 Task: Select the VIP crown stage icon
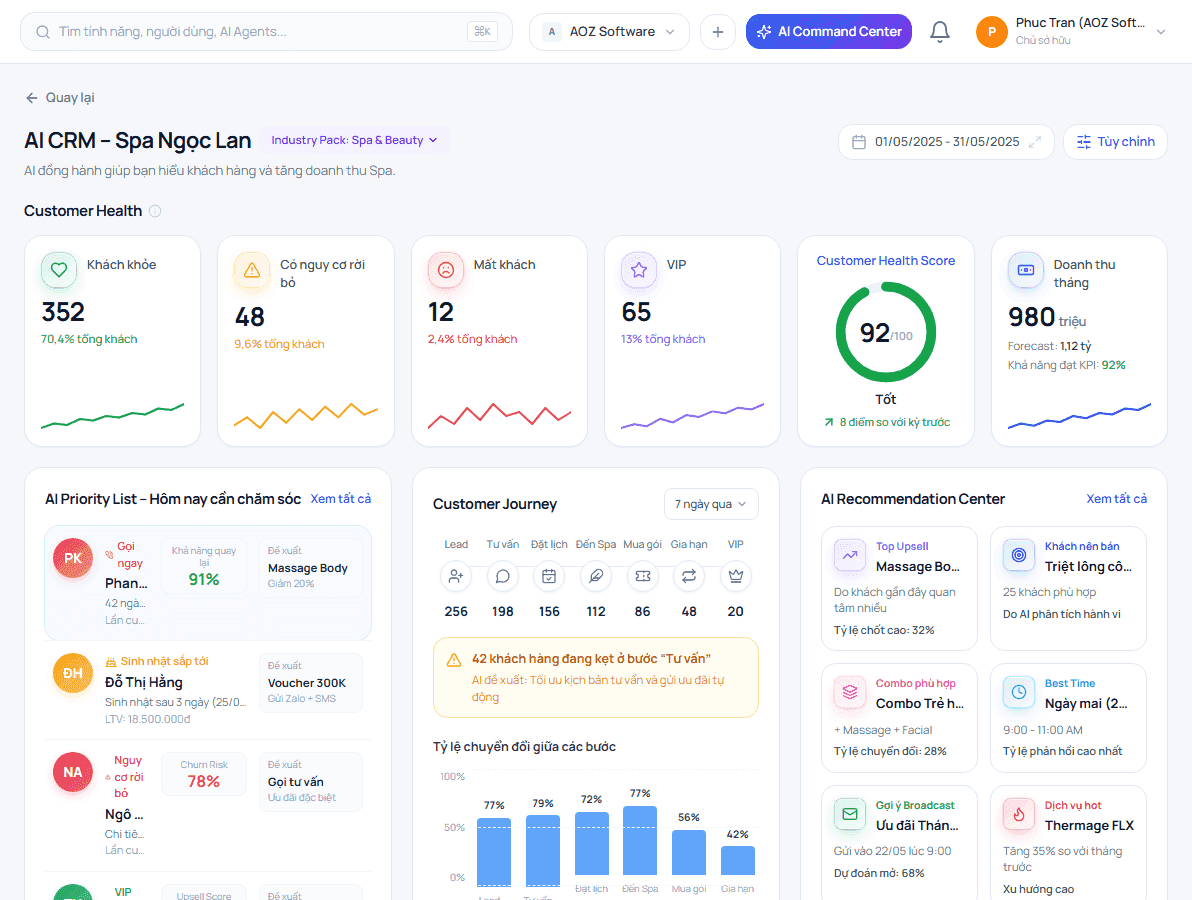point(735,576)
